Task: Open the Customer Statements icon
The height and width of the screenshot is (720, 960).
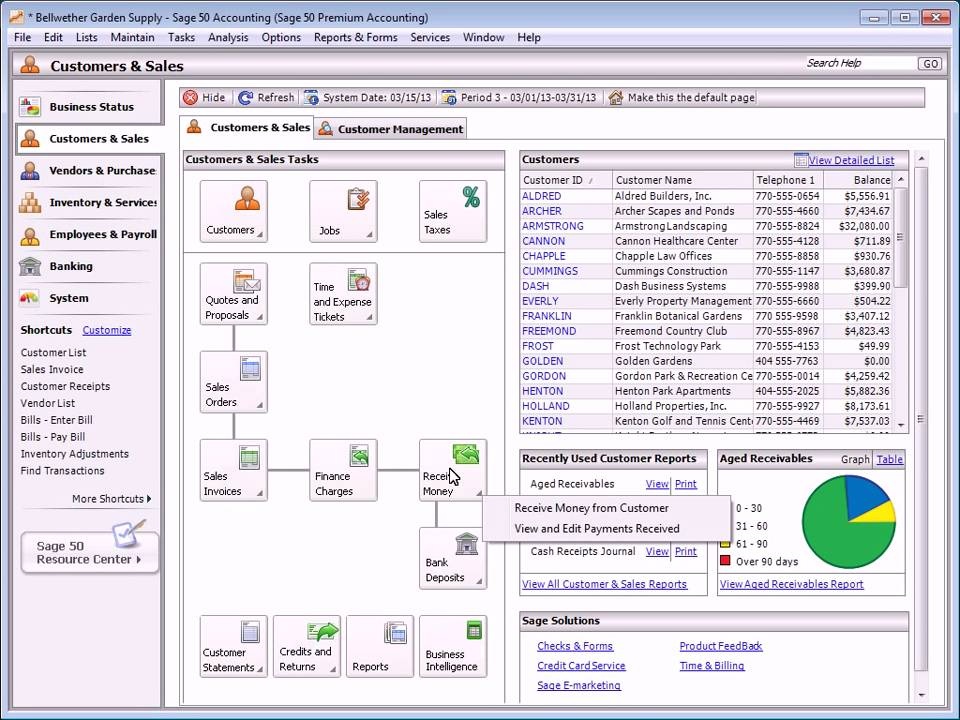Action: tap(233, 647)
